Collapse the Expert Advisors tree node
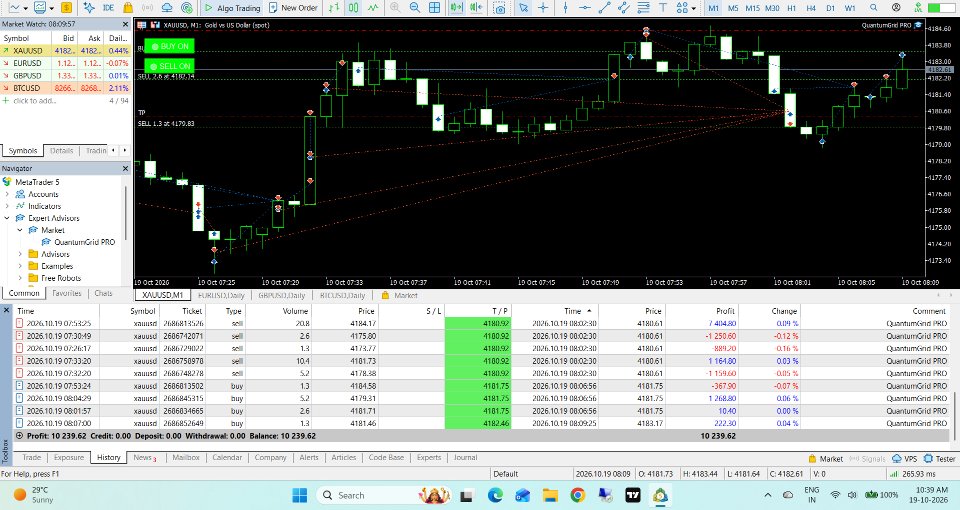 tap(7, 218)
